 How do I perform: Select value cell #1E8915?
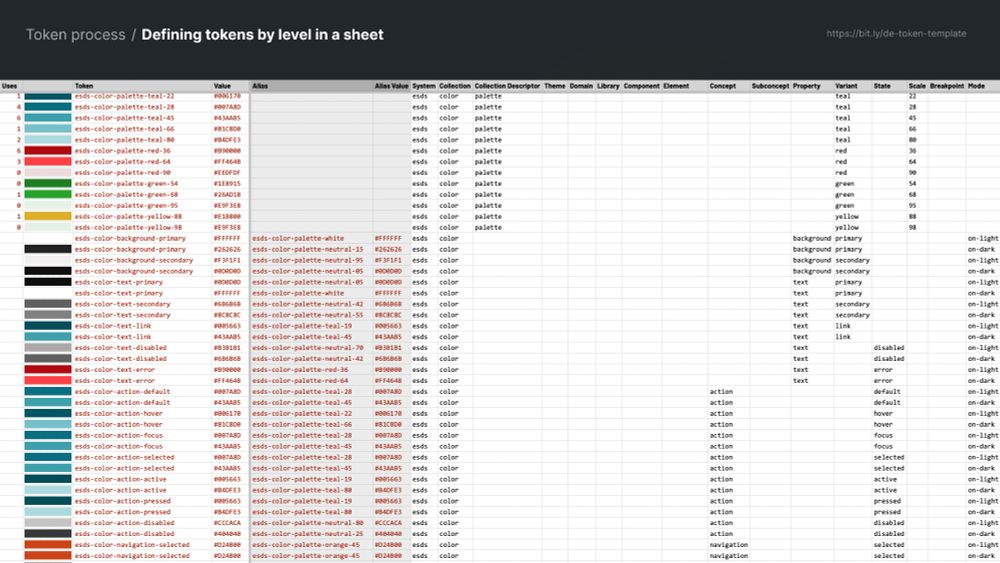227,184
